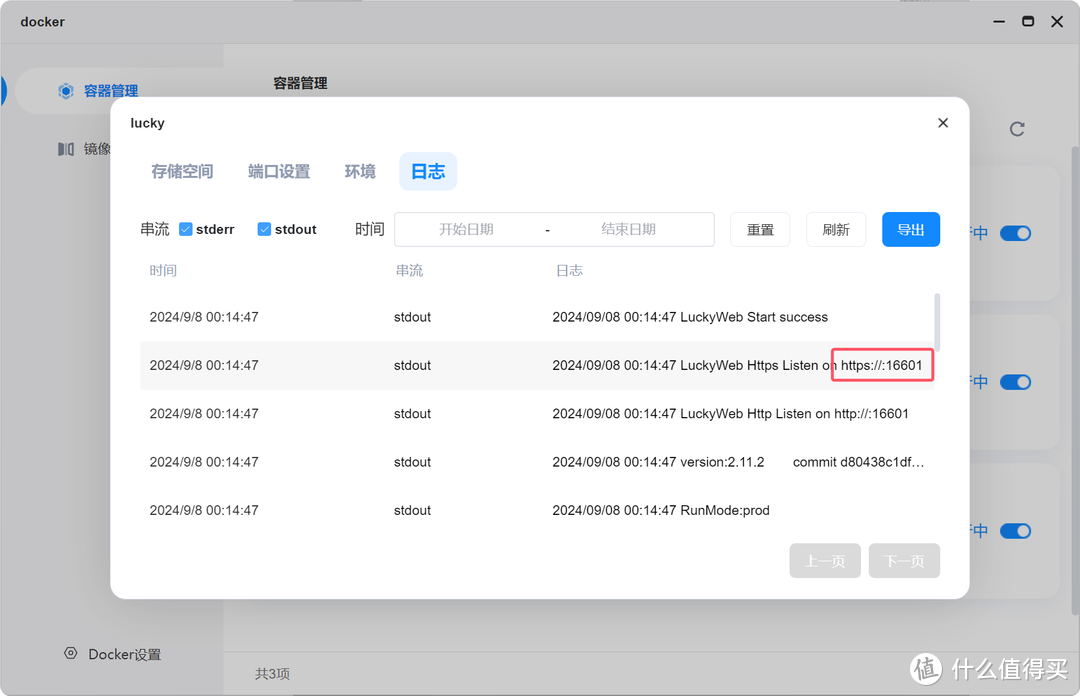Select the 日志 tab
The height and width of the screenshot is (696, 1080).
pos(428,172)
